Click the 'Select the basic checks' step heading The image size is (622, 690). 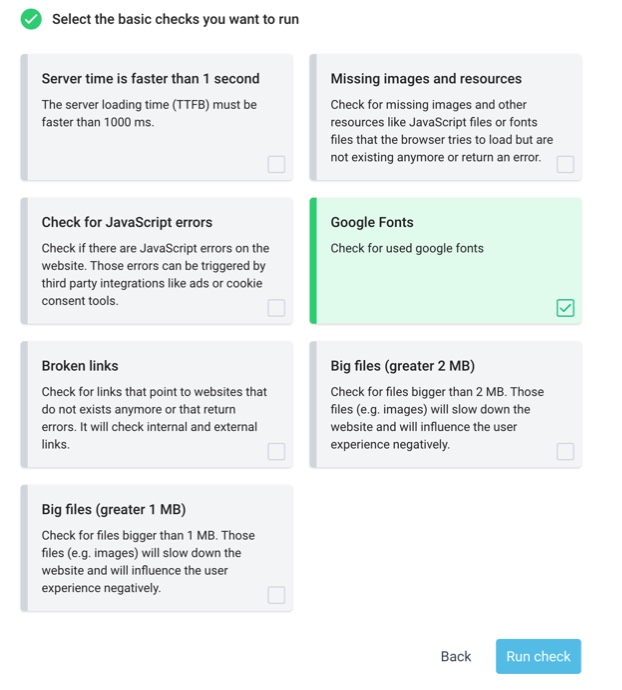pos(176,19)
